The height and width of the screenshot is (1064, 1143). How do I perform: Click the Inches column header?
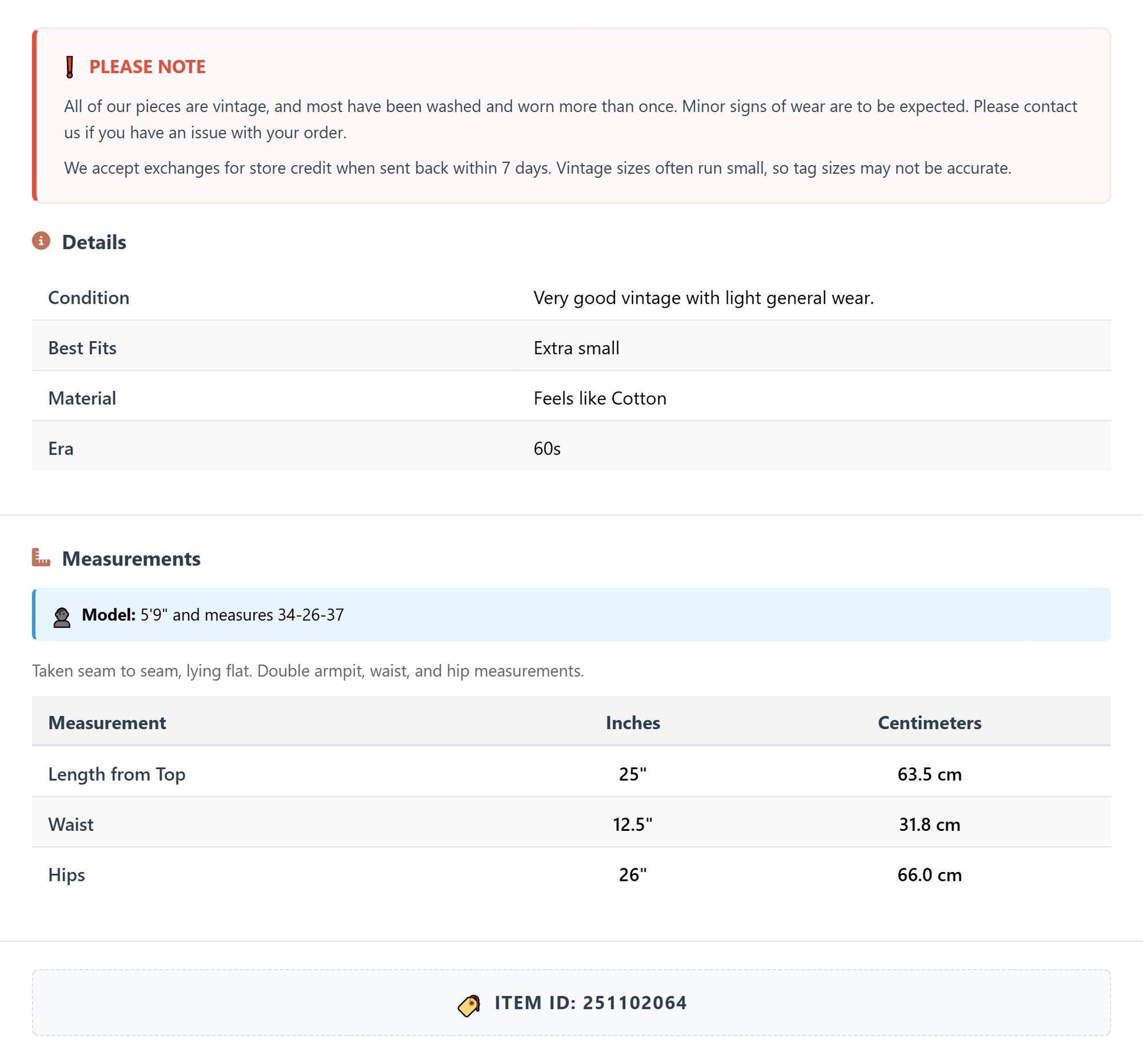pos(633,722)
